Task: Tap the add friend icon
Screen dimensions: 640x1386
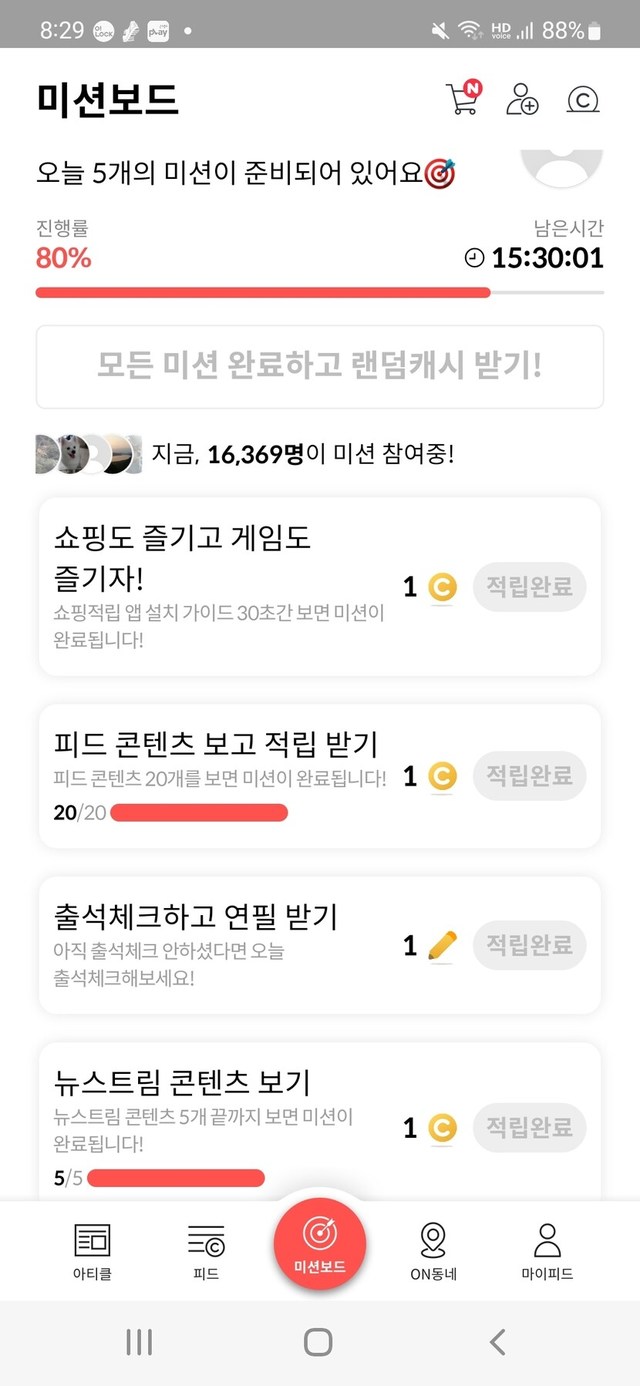Action: (x=522, y=99)
